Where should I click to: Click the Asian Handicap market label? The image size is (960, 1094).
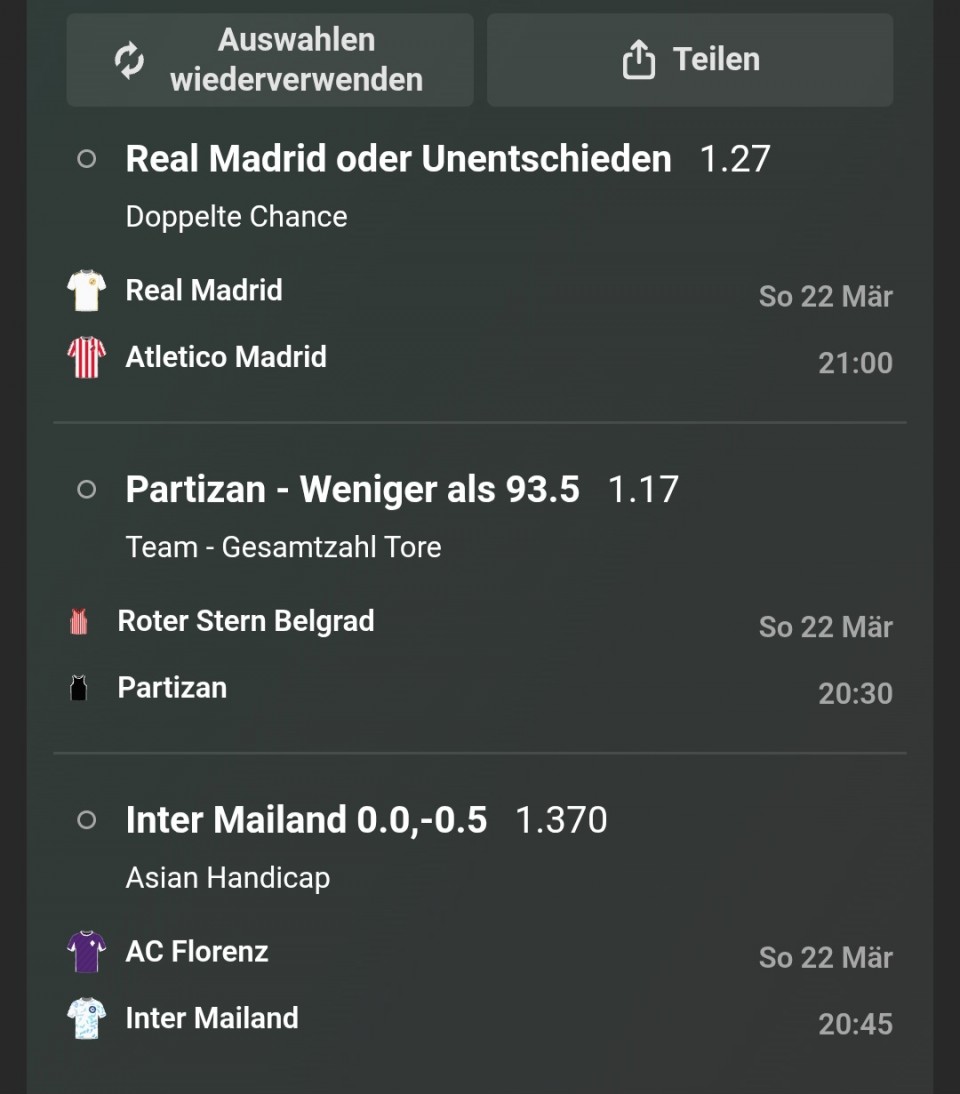pos(228,878)
